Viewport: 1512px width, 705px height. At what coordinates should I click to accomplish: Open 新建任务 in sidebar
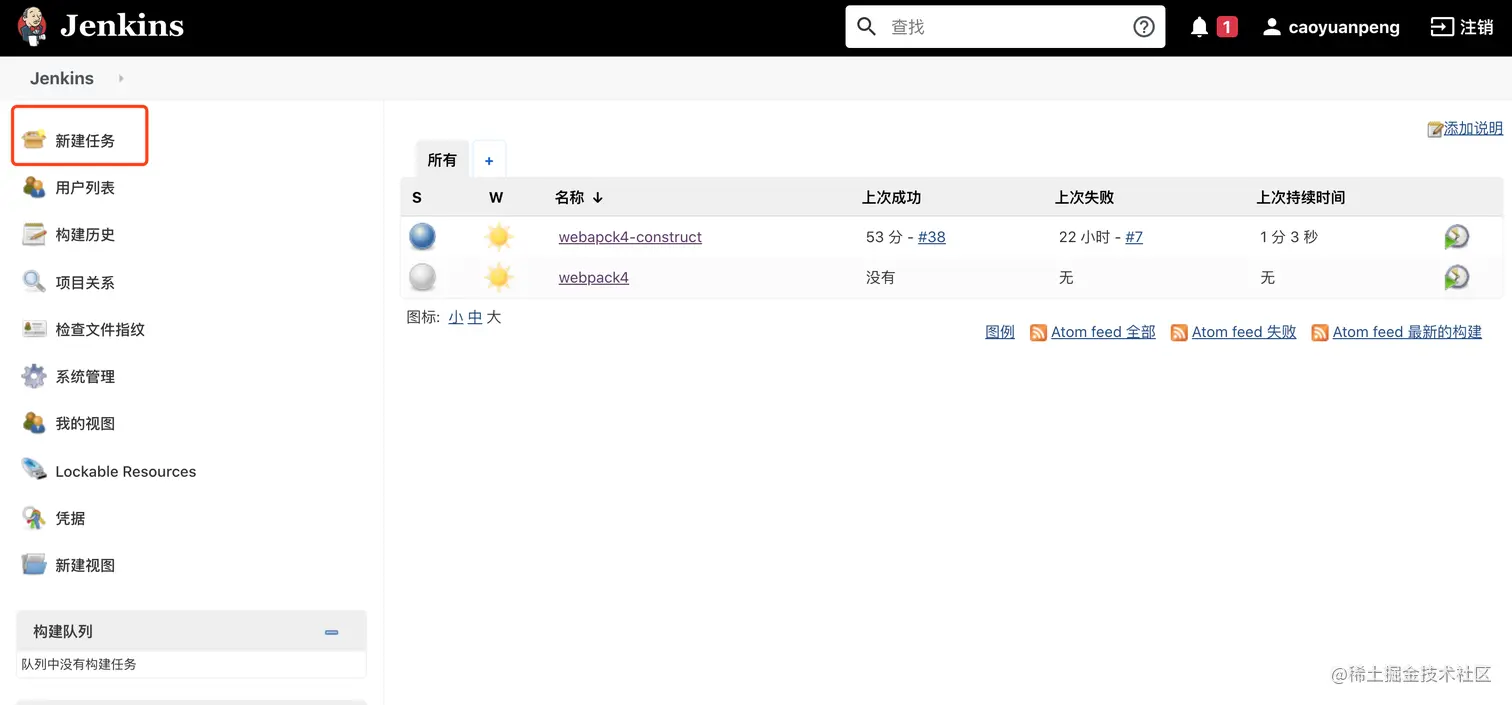85,141
